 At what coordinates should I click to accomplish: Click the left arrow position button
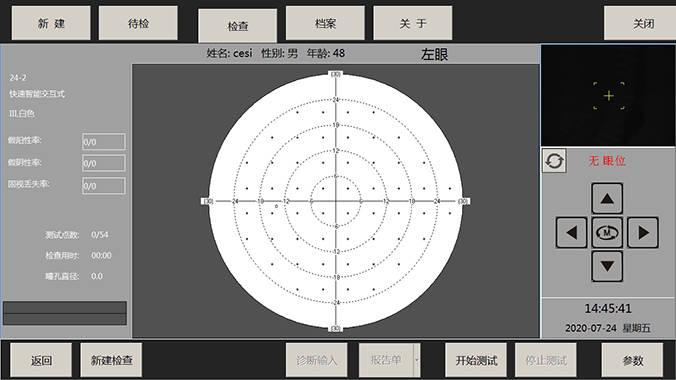[572, 232]
